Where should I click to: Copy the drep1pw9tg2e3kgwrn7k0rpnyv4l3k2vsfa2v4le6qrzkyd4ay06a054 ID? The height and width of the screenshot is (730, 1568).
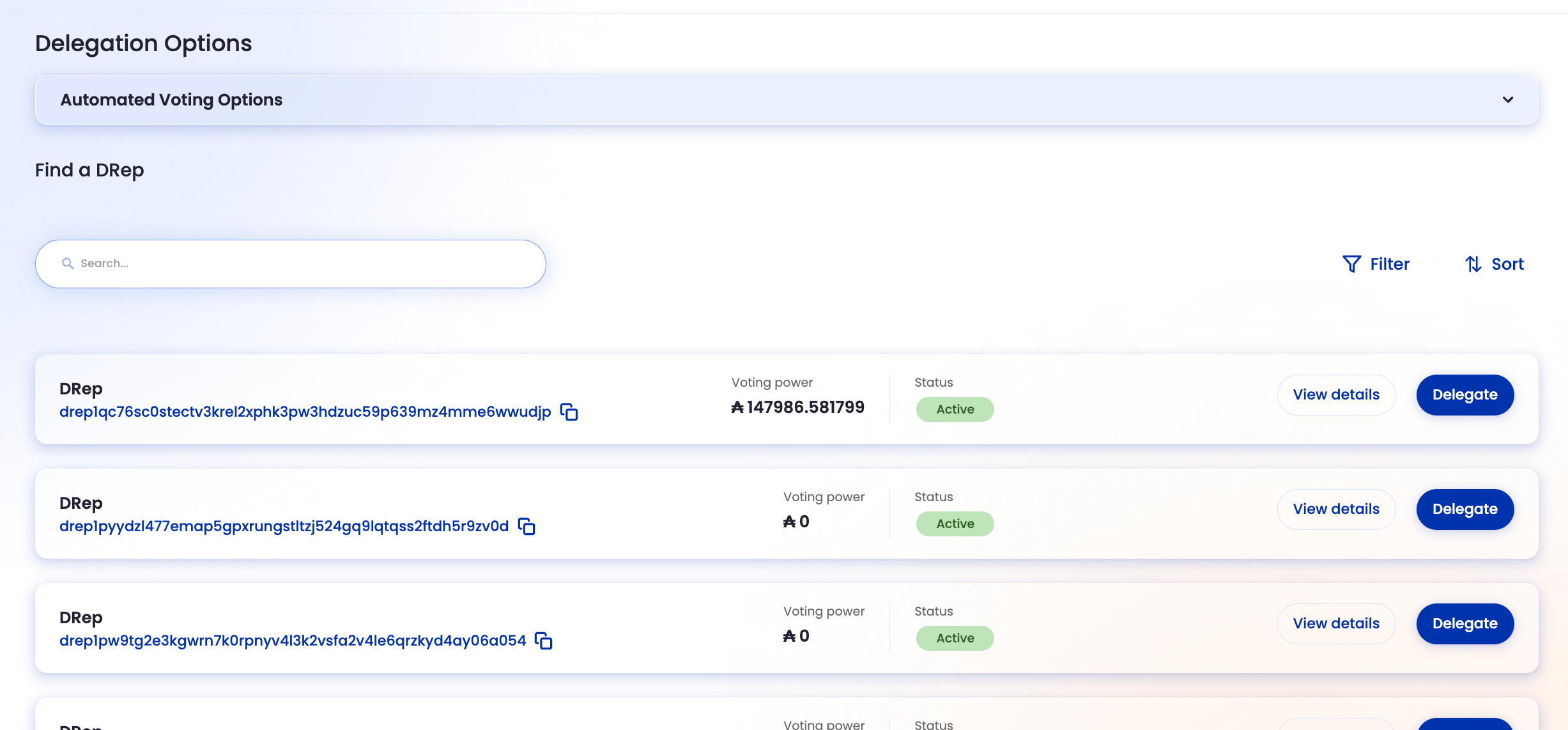[544, 641]
